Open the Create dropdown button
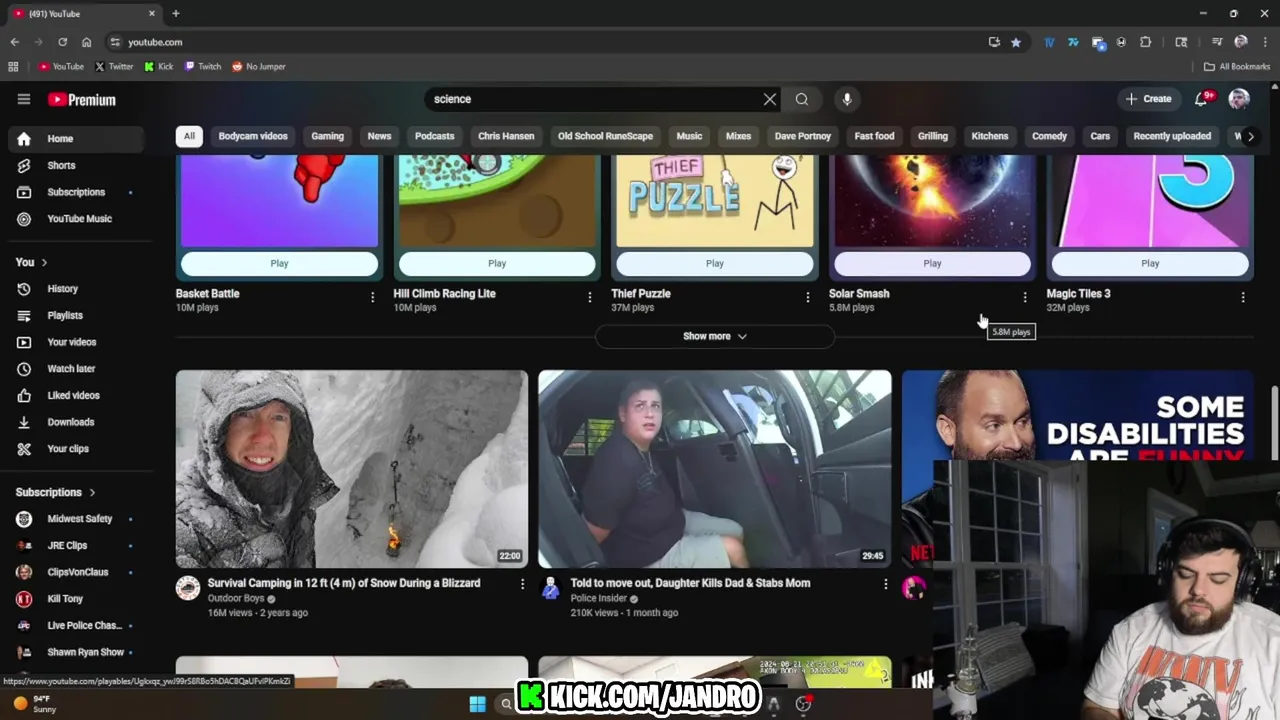Screen dimensions: 1280x720 pos(1148,99)
